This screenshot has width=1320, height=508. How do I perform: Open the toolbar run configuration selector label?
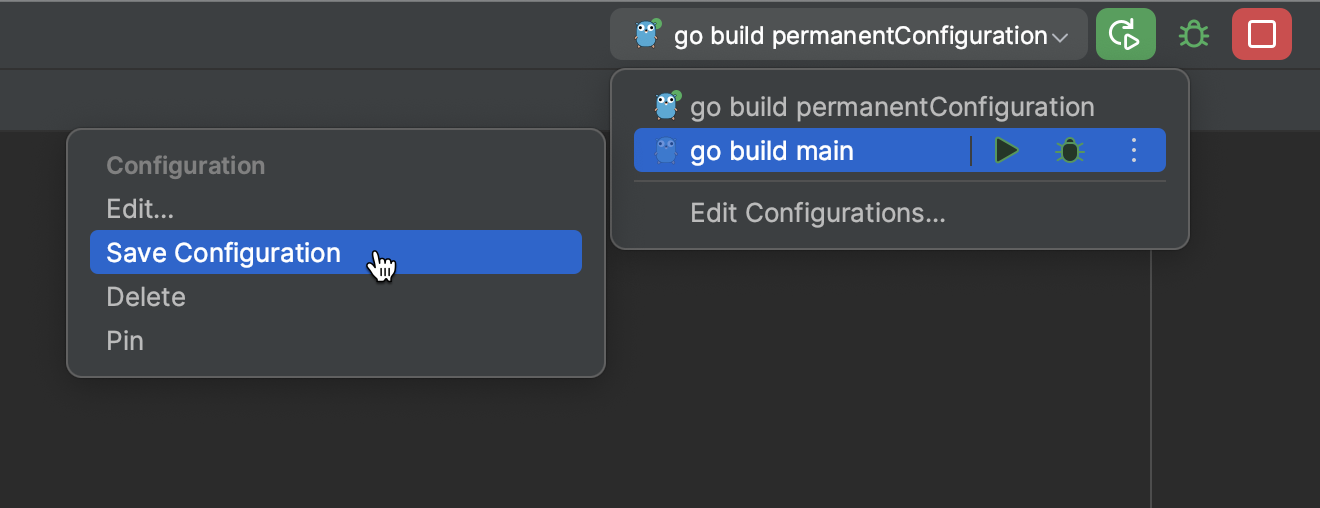[x=860, y=36]
